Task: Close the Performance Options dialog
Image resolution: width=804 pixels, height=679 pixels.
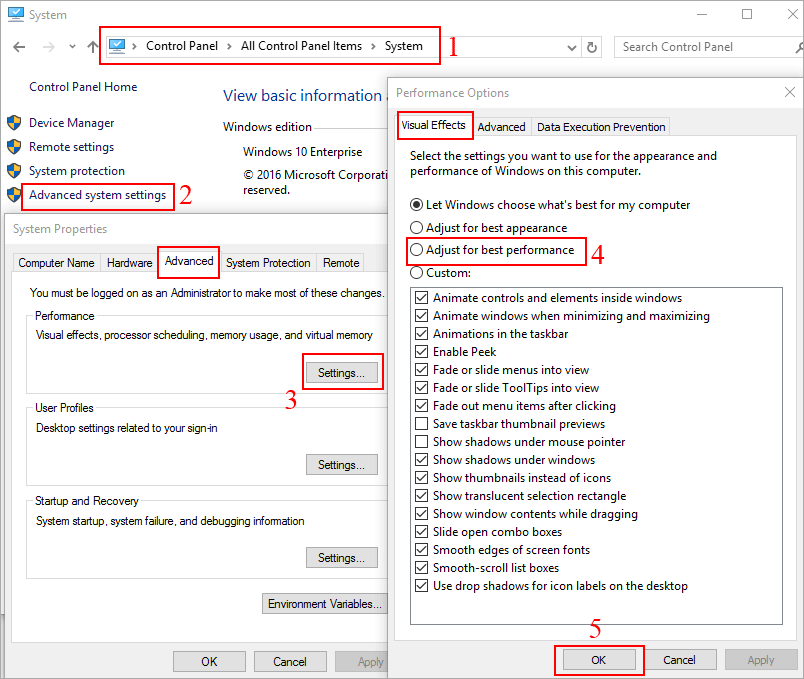Action: coord(790,92)
